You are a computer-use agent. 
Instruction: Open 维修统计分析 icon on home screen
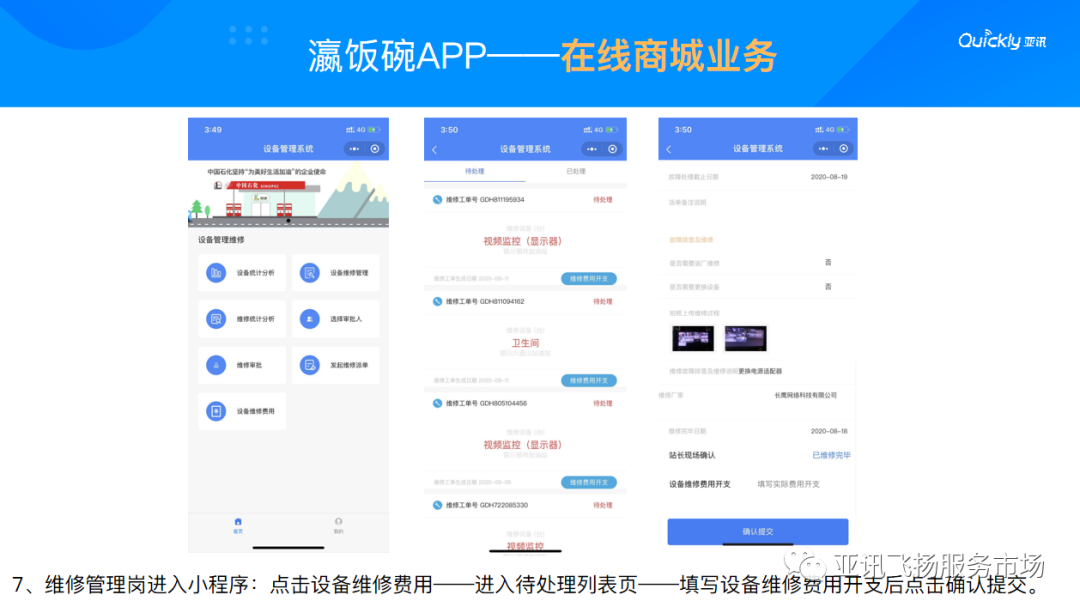coord(216,319)
